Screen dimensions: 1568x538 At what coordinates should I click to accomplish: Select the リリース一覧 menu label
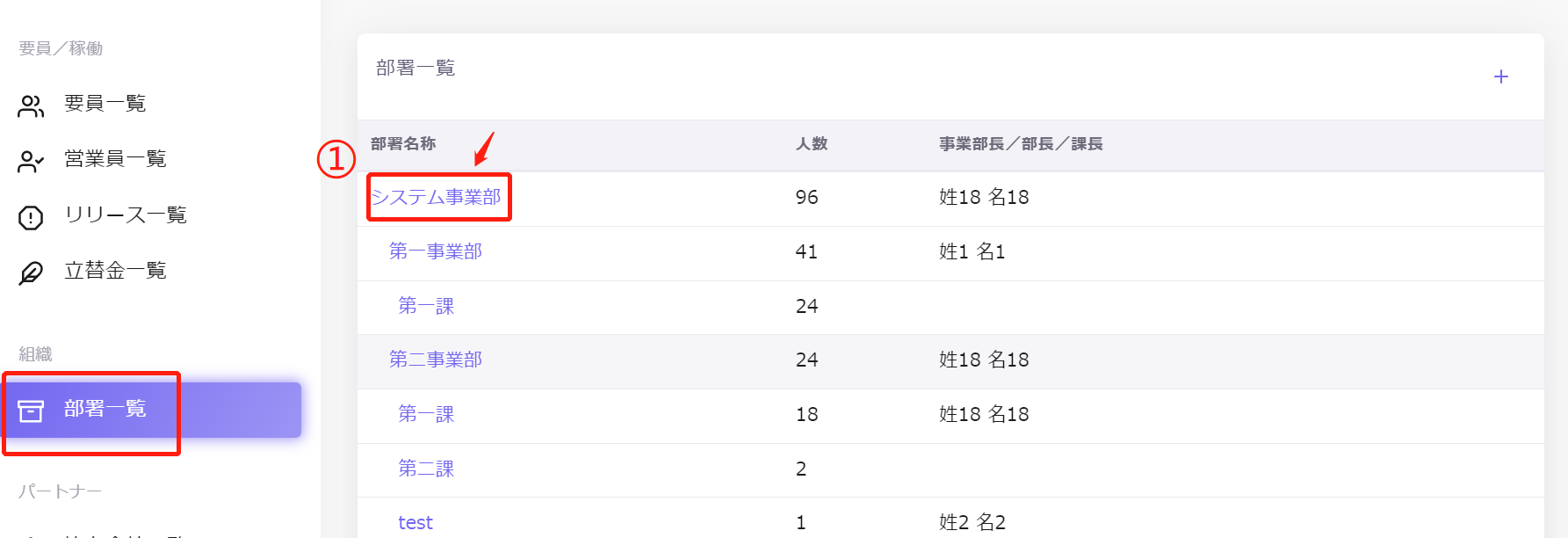coord(125,215)
